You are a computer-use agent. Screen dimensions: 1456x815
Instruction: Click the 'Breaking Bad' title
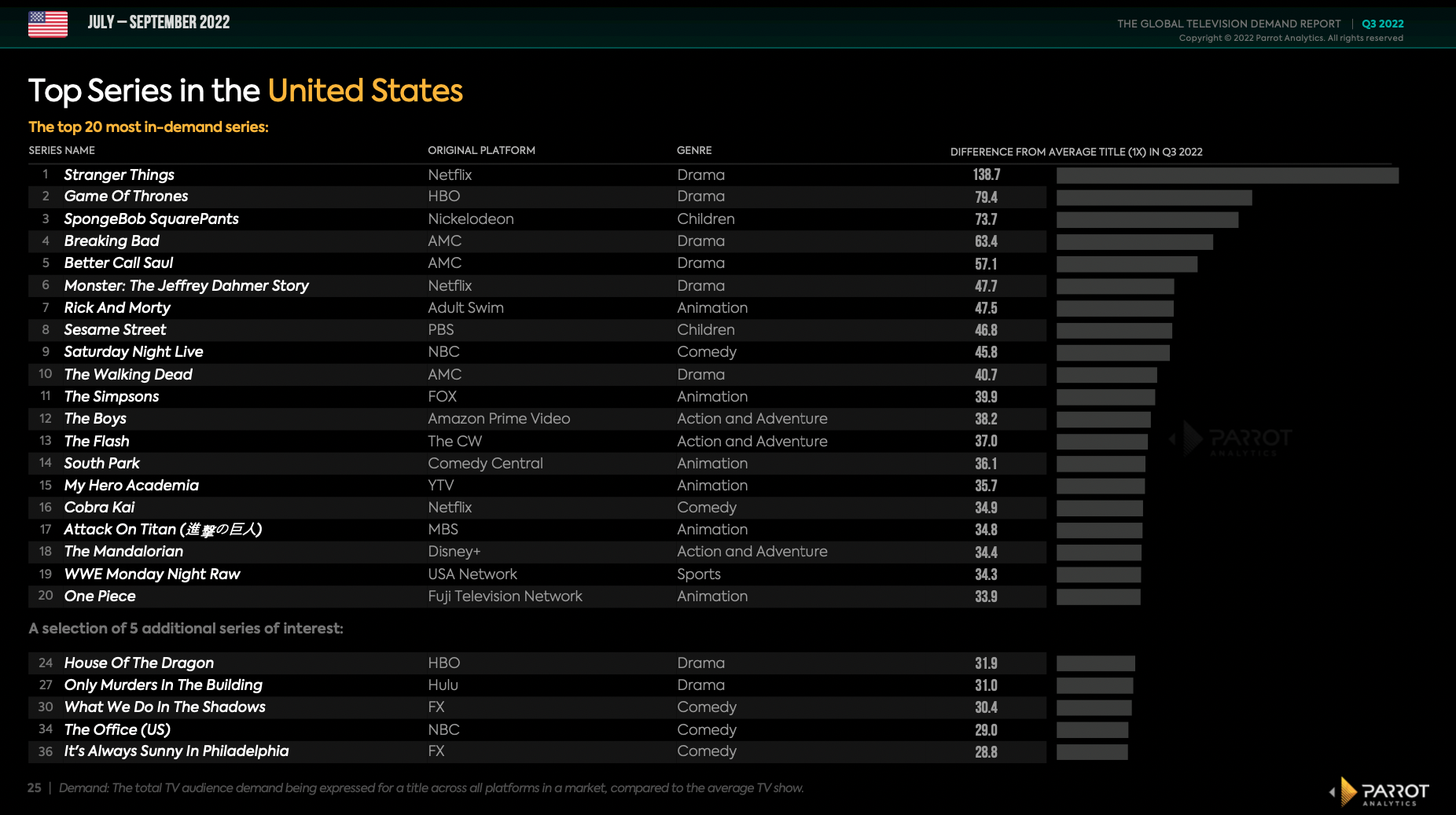click(112, 240)
